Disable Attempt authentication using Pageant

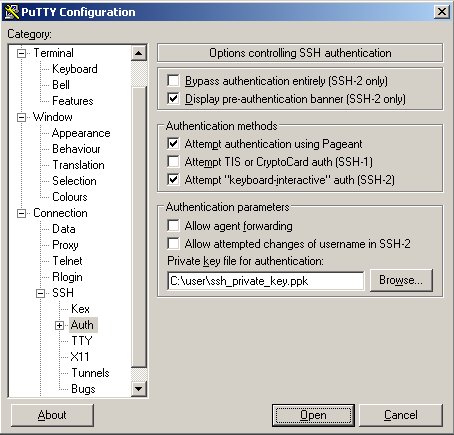tap(173, 144)
